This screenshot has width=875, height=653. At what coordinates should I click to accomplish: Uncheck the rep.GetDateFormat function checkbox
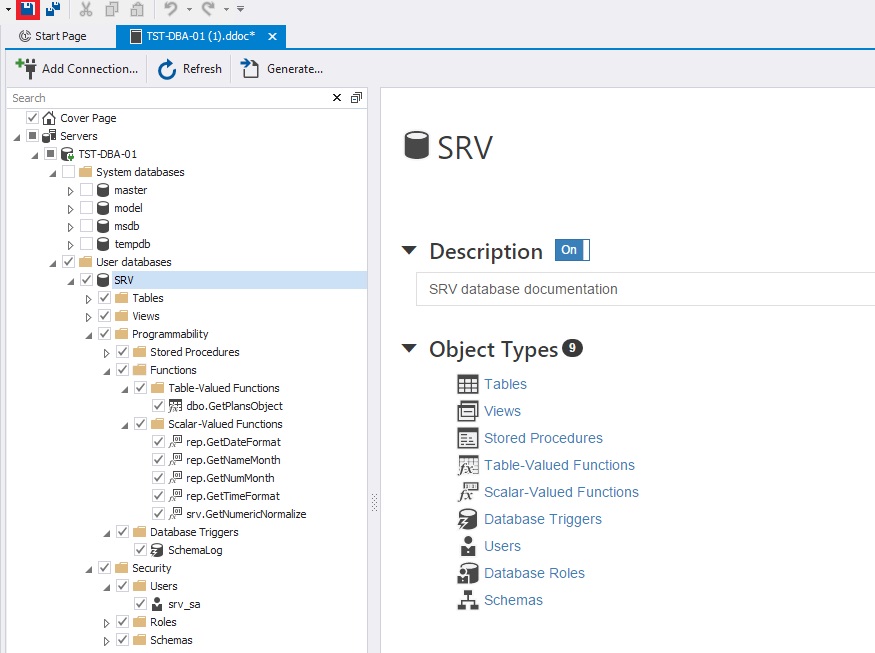click(159, 442)
